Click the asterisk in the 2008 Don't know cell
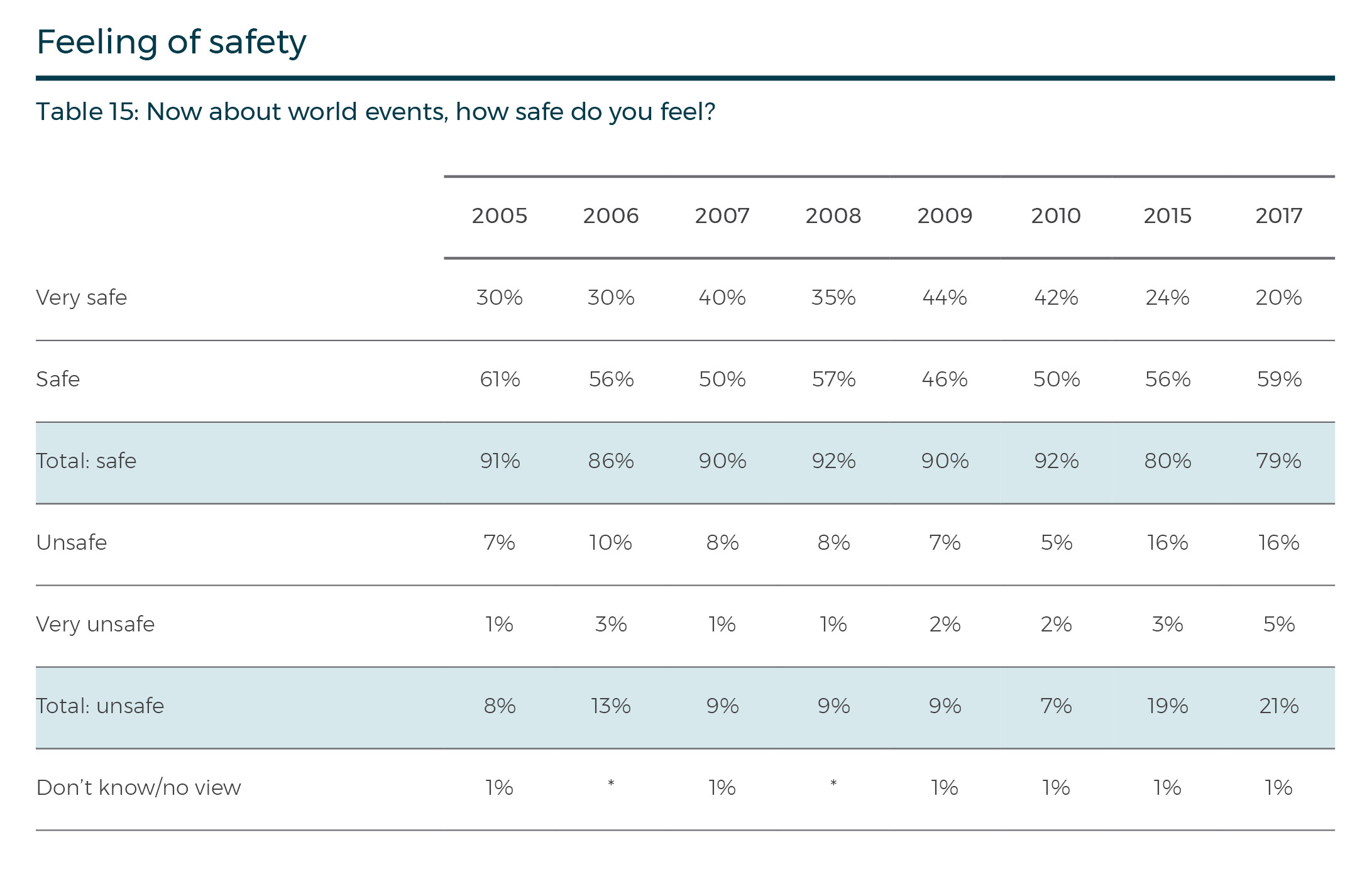The image size is (1372, 879). [833, 783]
